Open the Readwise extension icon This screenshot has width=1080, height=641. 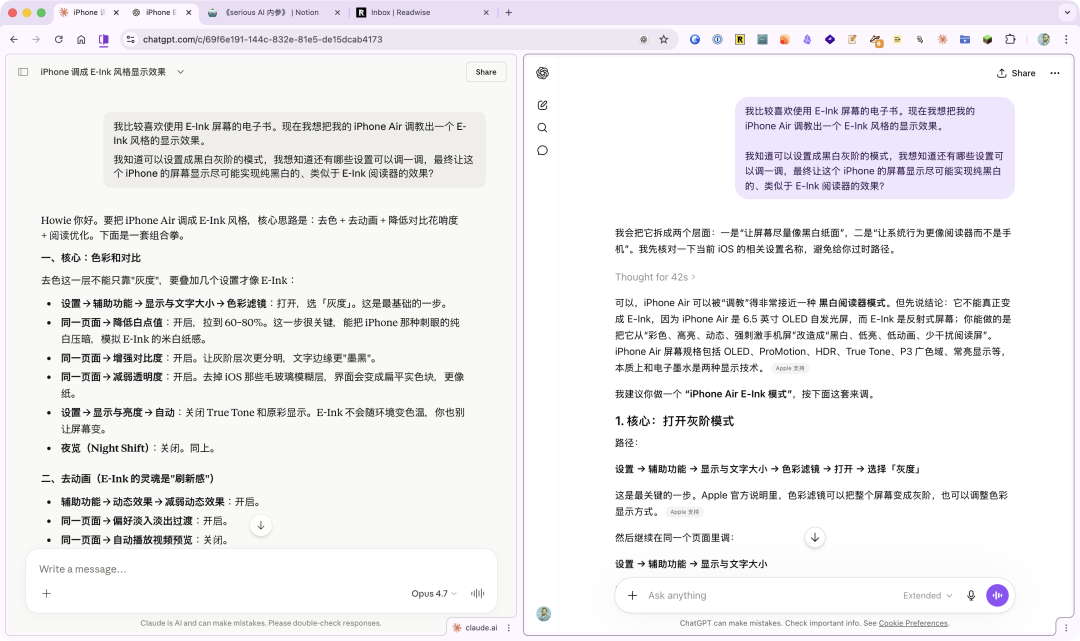click(740, 40)
